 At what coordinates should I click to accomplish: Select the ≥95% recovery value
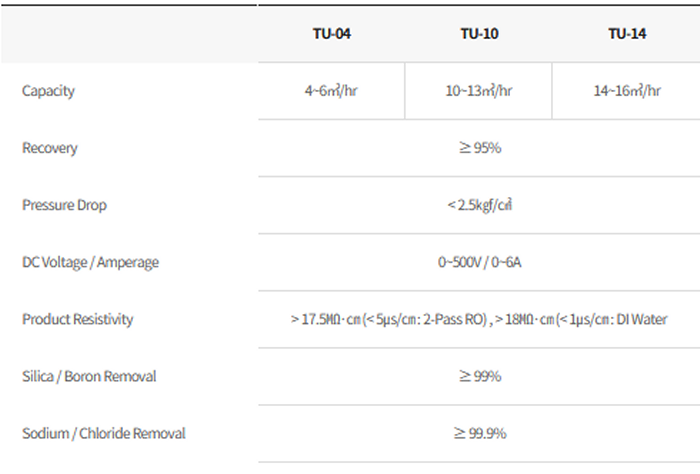click(479, 148)
